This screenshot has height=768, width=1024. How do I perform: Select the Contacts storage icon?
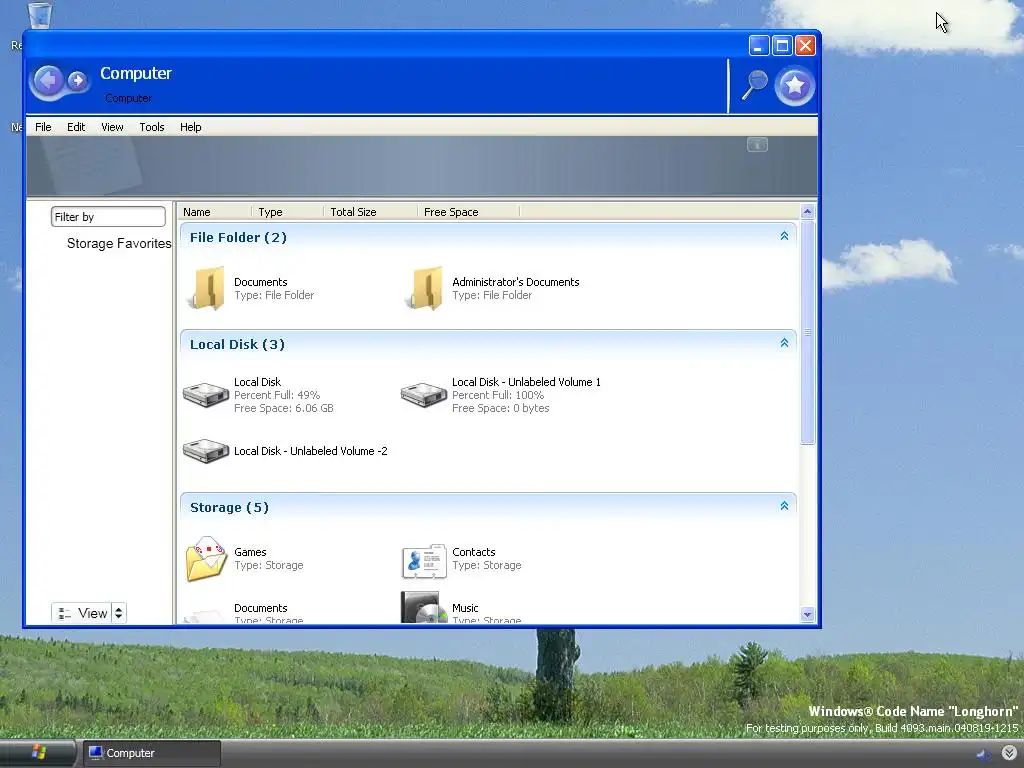click(x=424, y=561)
